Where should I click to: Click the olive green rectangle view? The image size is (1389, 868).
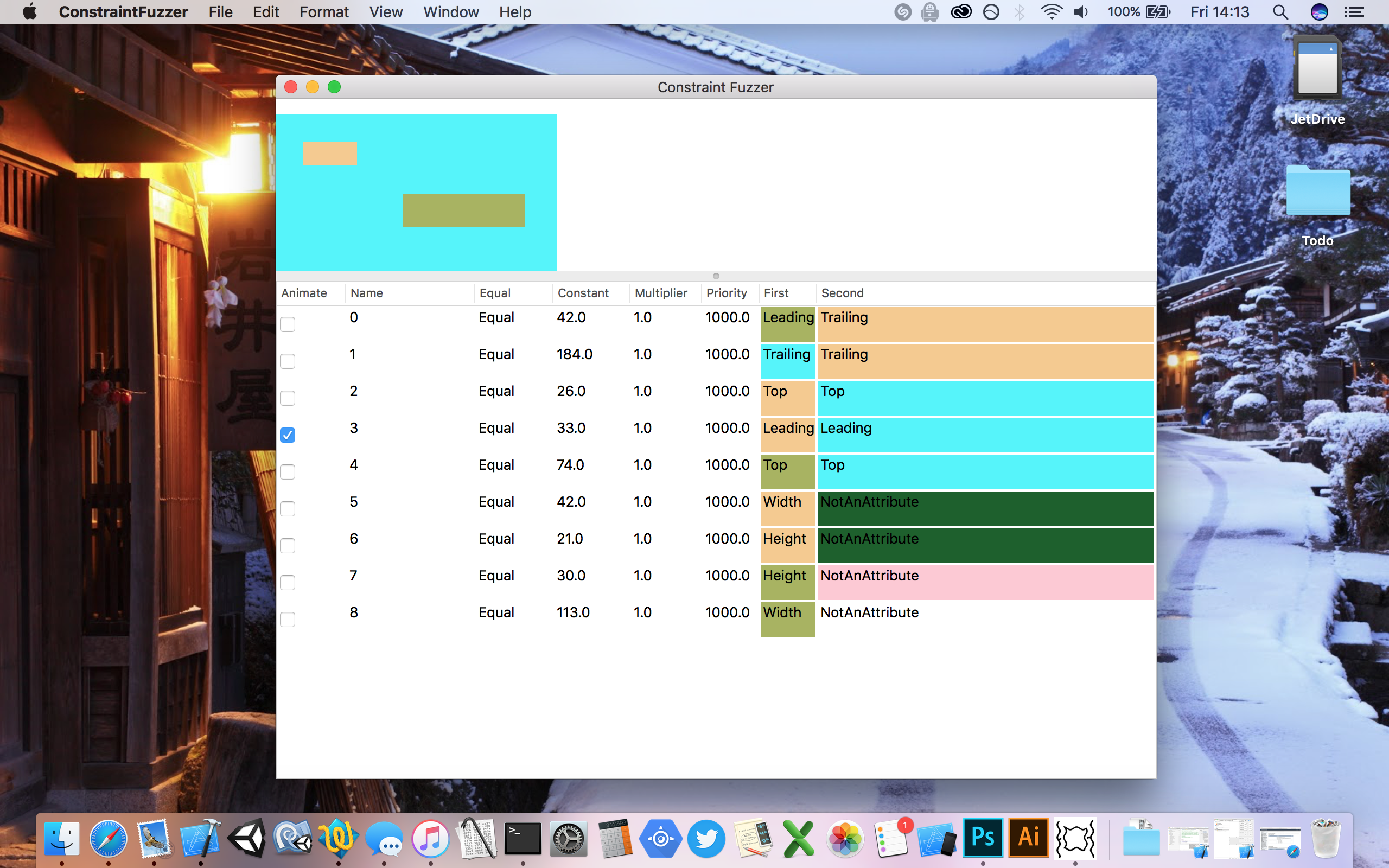click(463, 210)
